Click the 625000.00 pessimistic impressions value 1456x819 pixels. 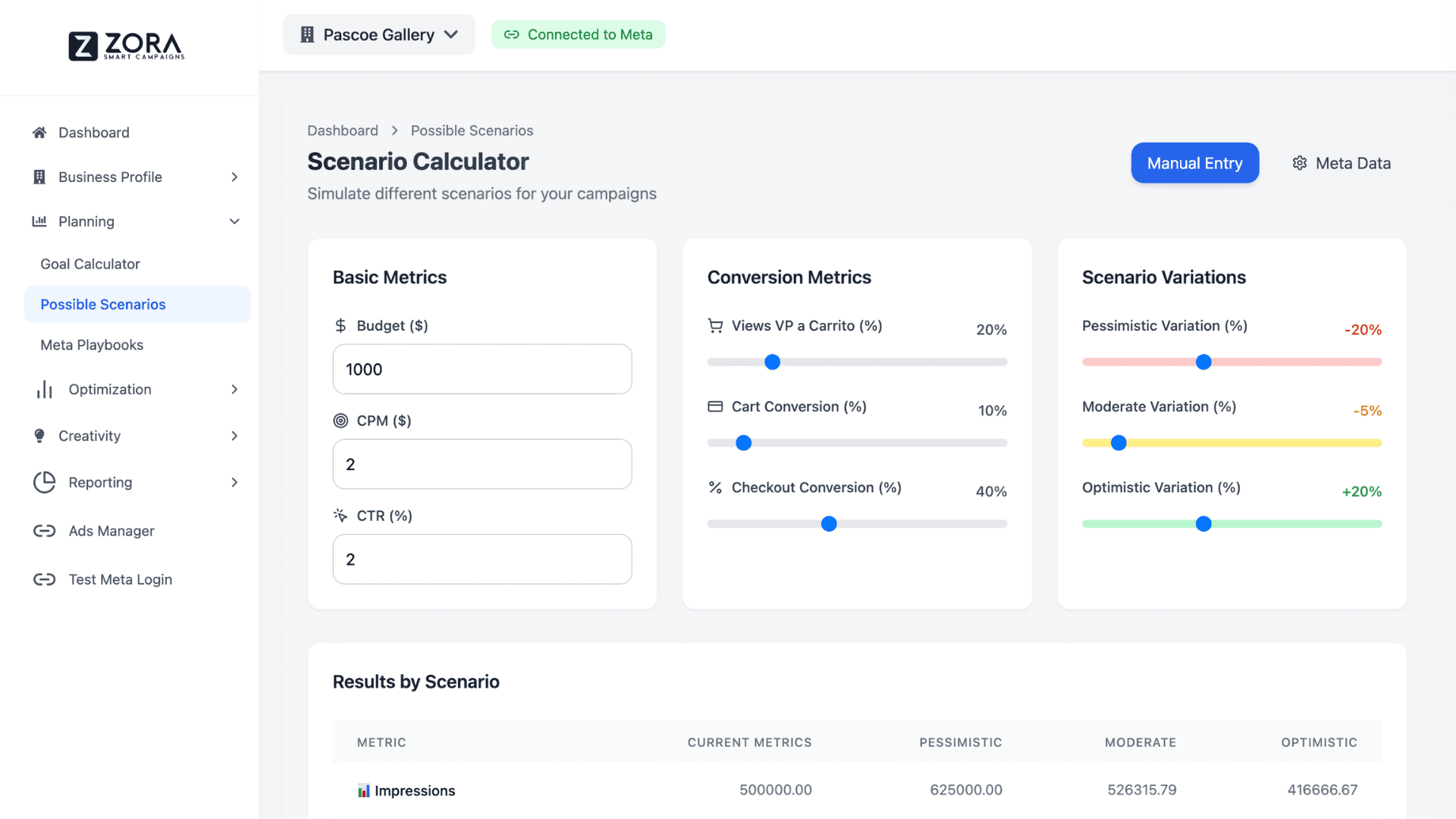pos(965,790)
